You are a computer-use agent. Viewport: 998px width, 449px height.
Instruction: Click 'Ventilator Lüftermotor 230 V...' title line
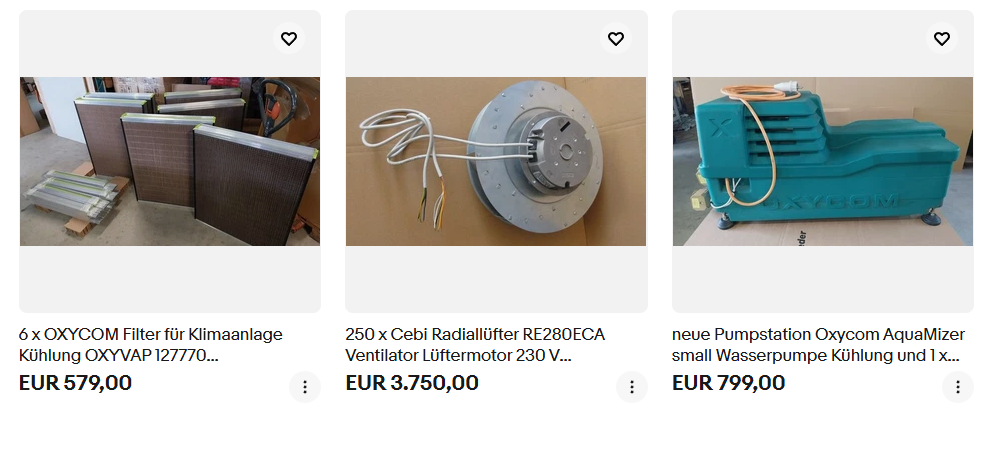pos(458,355)
